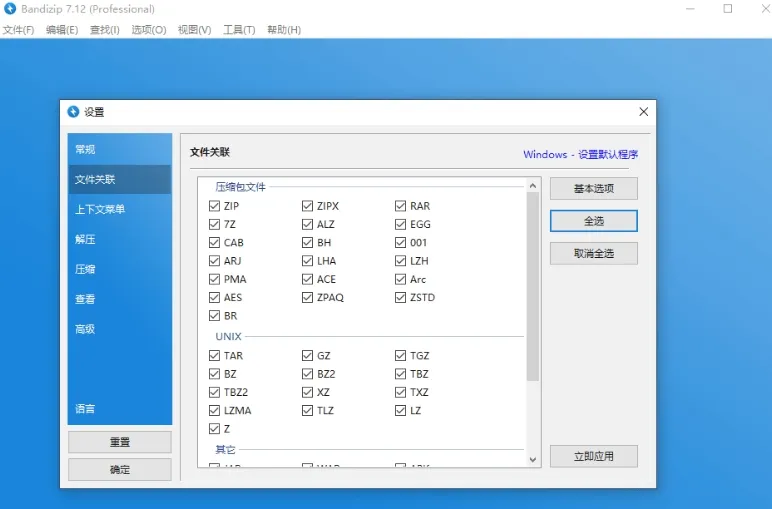Toggle the EGG checkbox
The height and width of the screenshot is (509, 772).
(400, 224)
